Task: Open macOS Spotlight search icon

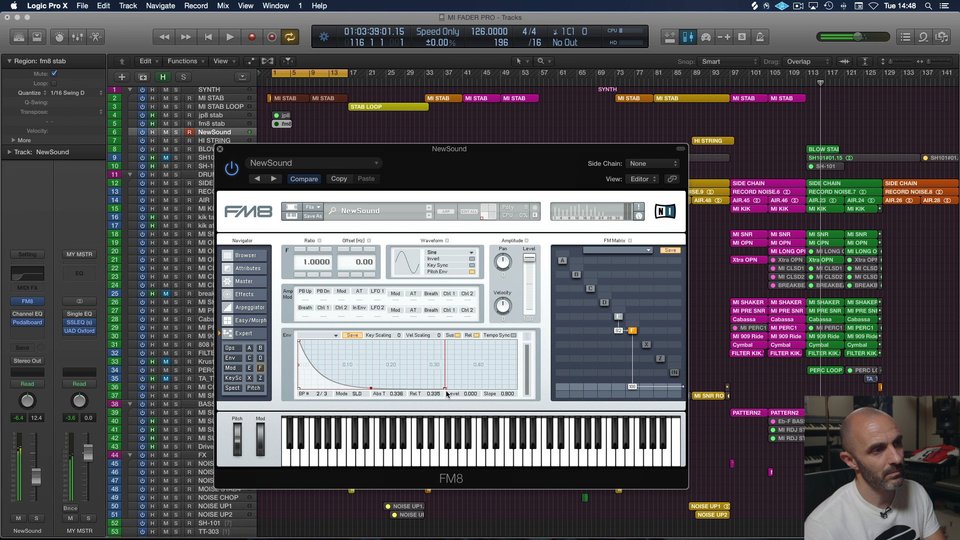Action: click(x=928, y=6)
